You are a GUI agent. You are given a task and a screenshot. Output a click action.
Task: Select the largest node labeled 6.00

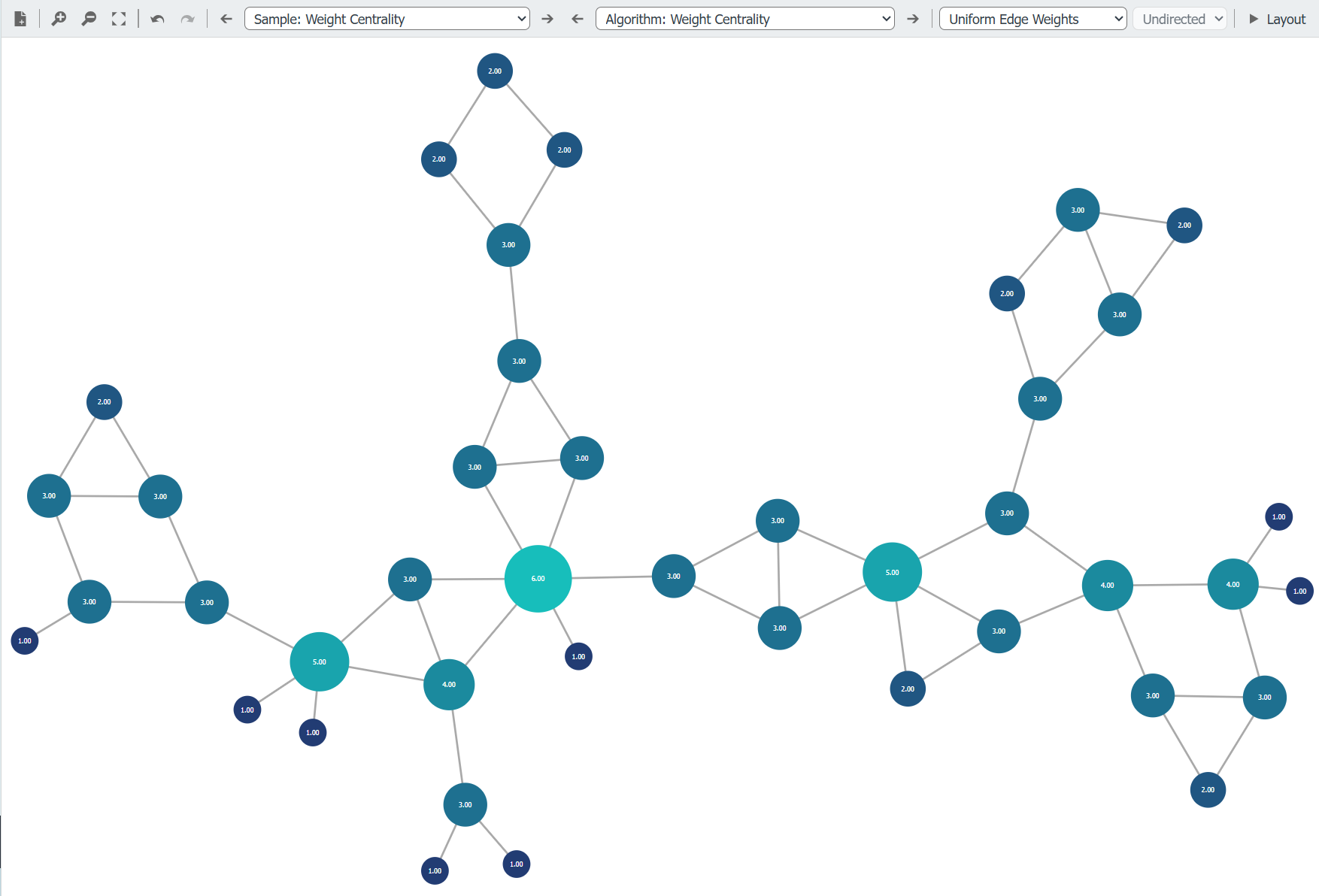[538, 578]
